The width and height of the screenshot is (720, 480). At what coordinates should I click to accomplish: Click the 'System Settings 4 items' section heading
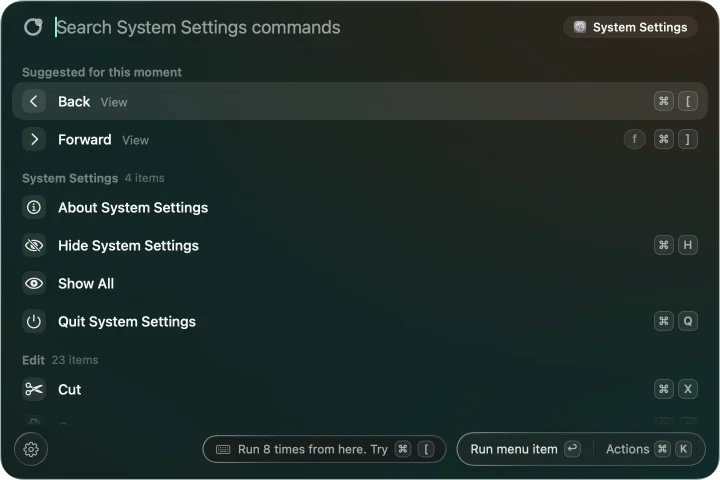click(x=93, y=178)
